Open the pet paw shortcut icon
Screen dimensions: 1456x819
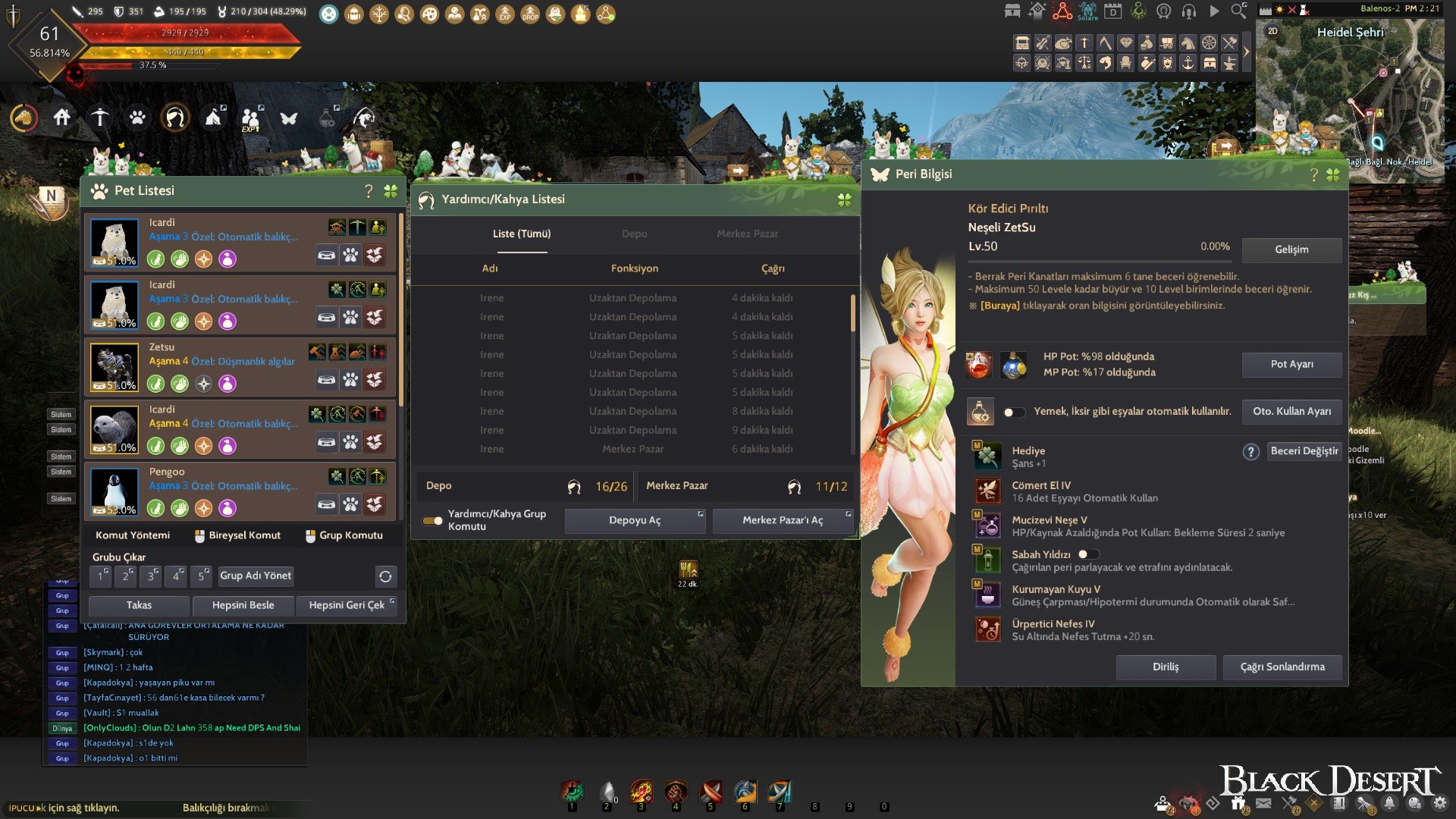[137, 118]
